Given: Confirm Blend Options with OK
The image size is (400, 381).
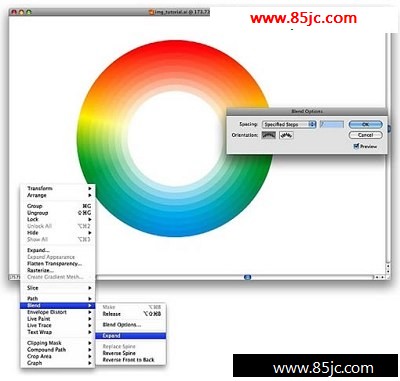Looking at the screenshot, I should tap(365, 124).
